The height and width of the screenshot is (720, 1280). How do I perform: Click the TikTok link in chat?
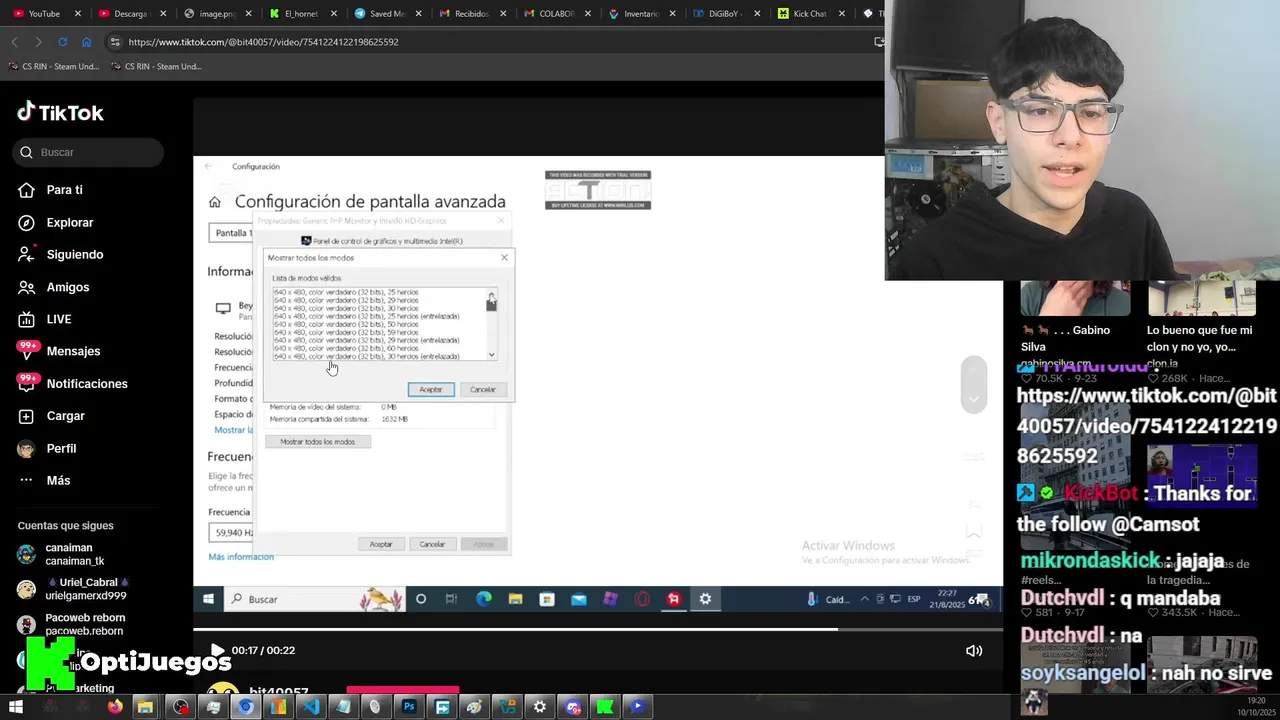coord(1147,426)
